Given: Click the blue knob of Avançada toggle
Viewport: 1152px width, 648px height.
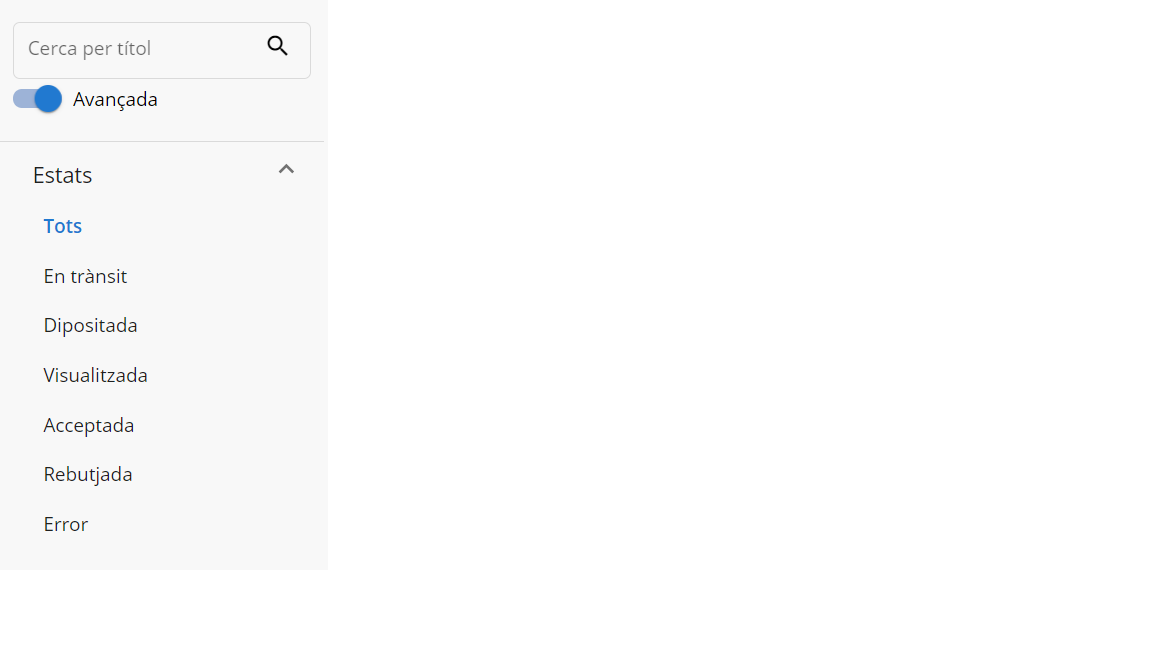Looking at the screenshot, I should (48, 98).
